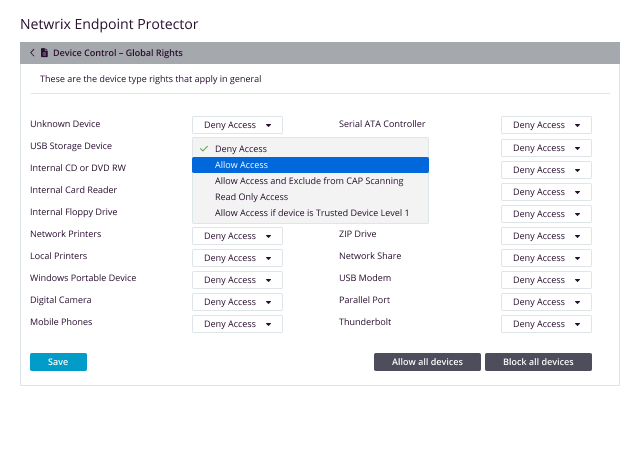Screen dimensions: 640x450
Task: Open the Thunderbolt access dropdown
Action: (x=546, y=324)
